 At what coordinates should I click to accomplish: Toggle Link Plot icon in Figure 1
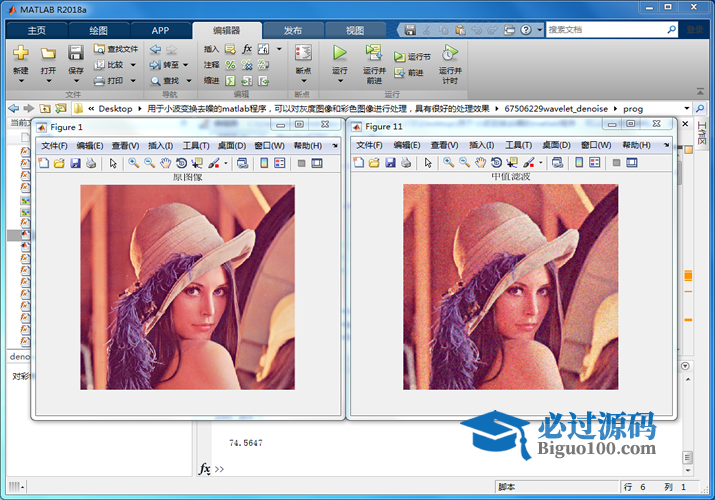242,163
